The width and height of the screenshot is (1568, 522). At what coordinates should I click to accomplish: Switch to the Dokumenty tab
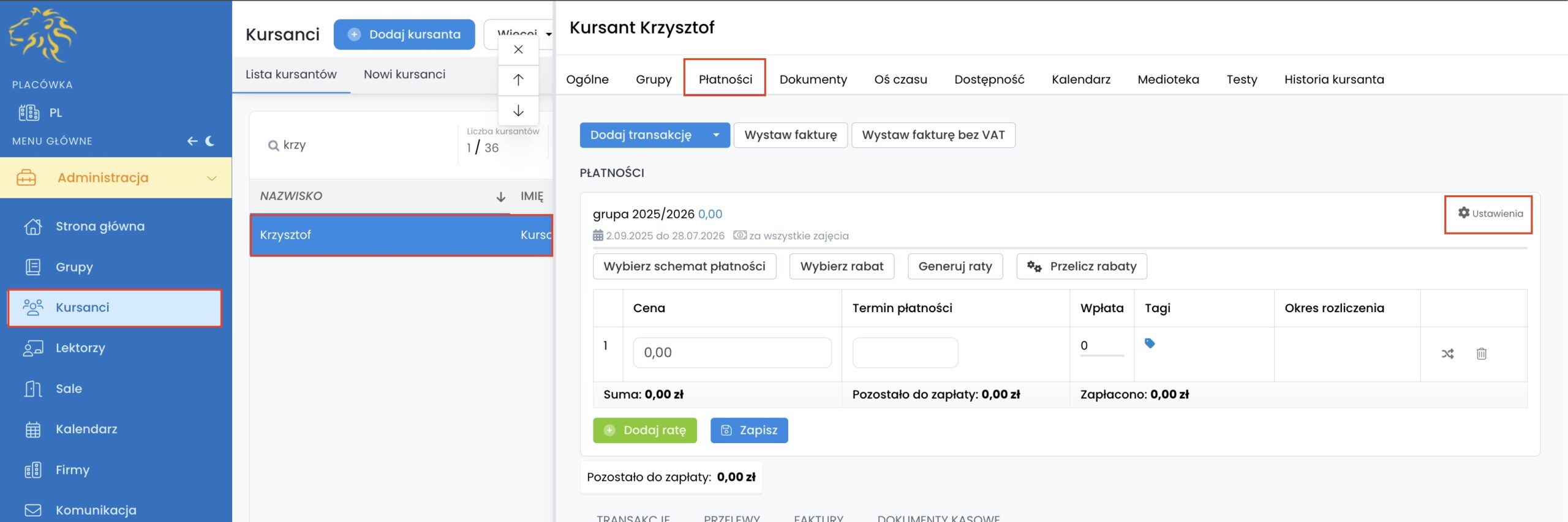(813, 80)
